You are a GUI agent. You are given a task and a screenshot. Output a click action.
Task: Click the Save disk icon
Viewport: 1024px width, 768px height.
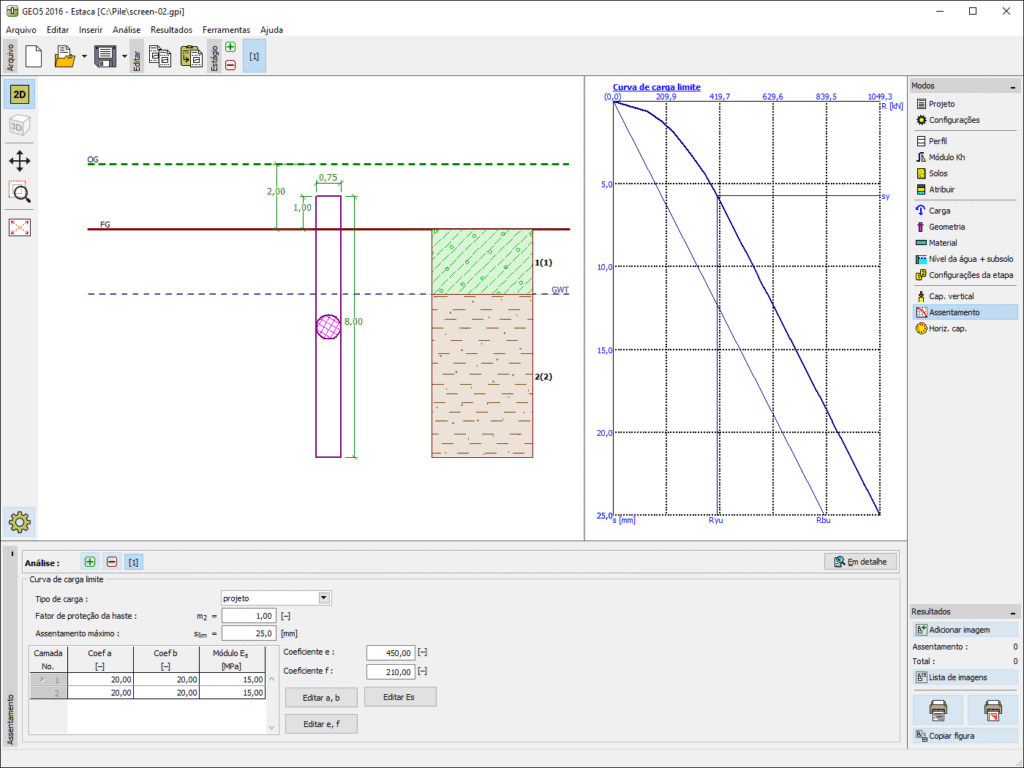tap(105, 57)
